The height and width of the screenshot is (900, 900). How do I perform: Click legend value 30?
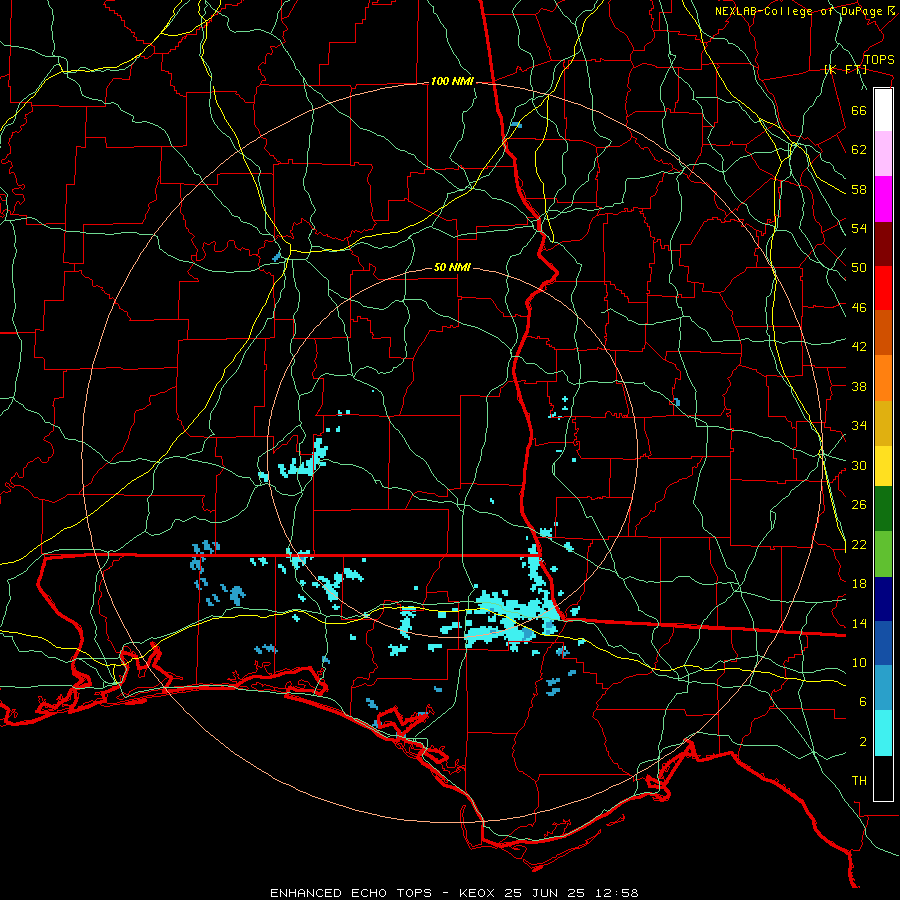pos(859,465)
